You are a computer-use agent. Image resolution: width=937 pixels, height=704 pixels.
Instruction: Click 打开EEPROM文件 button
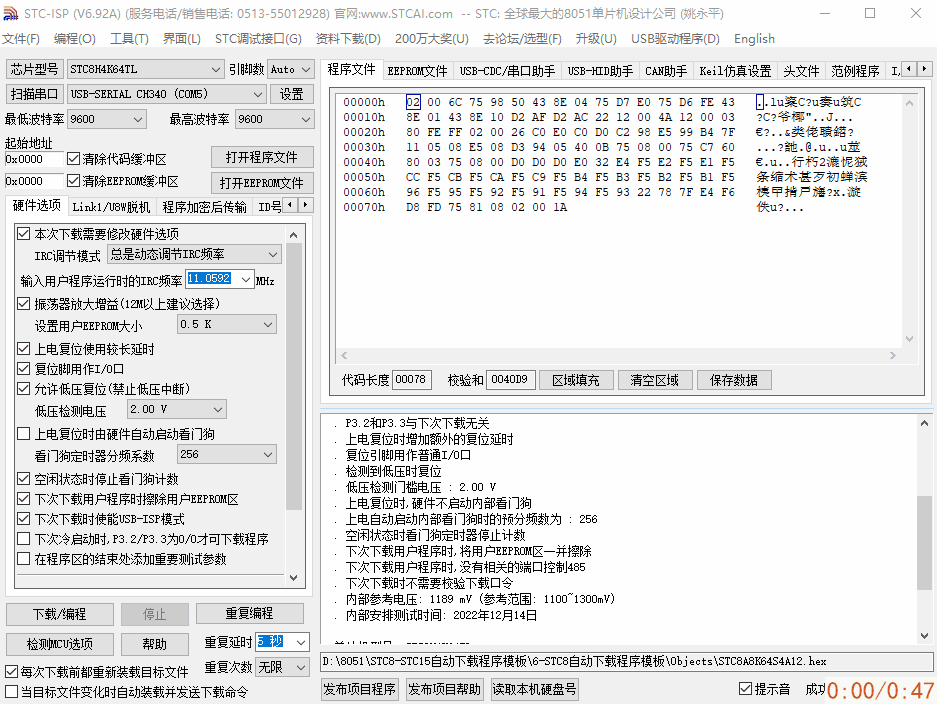click(262, 183)
